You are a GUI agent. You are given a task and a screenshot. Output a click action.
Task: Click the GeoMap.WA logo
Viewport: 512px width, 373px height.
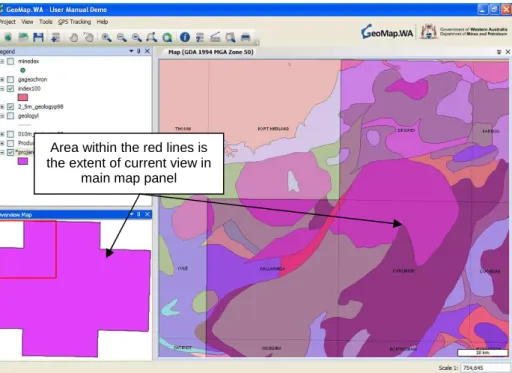387,32
